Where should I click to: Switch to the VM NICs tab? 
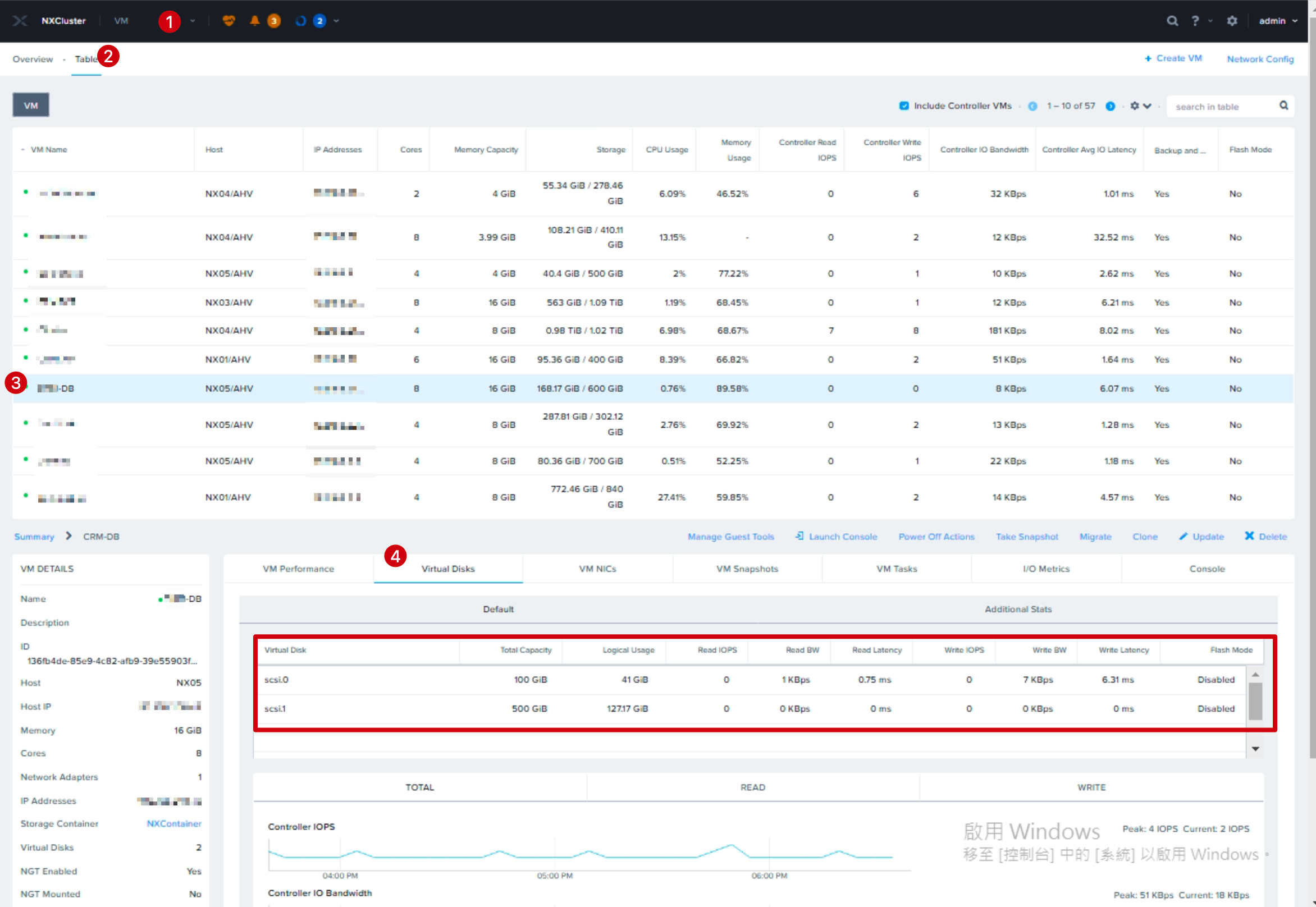[x=597, y=569]
